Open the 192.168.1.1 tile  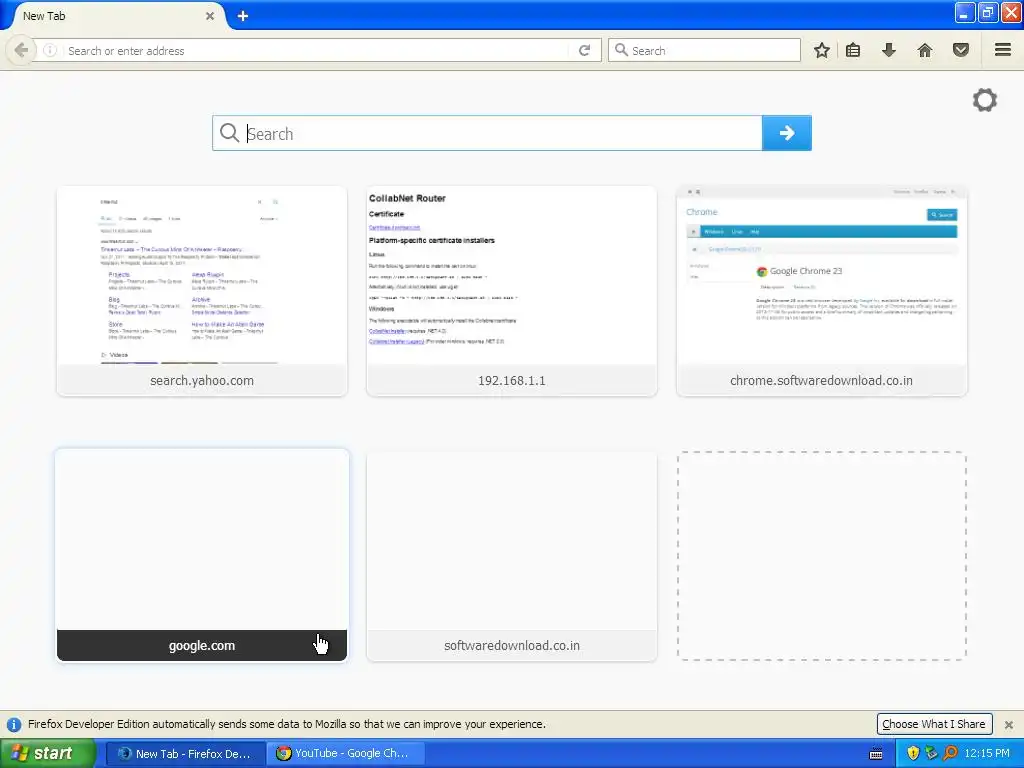click(512, 291)
